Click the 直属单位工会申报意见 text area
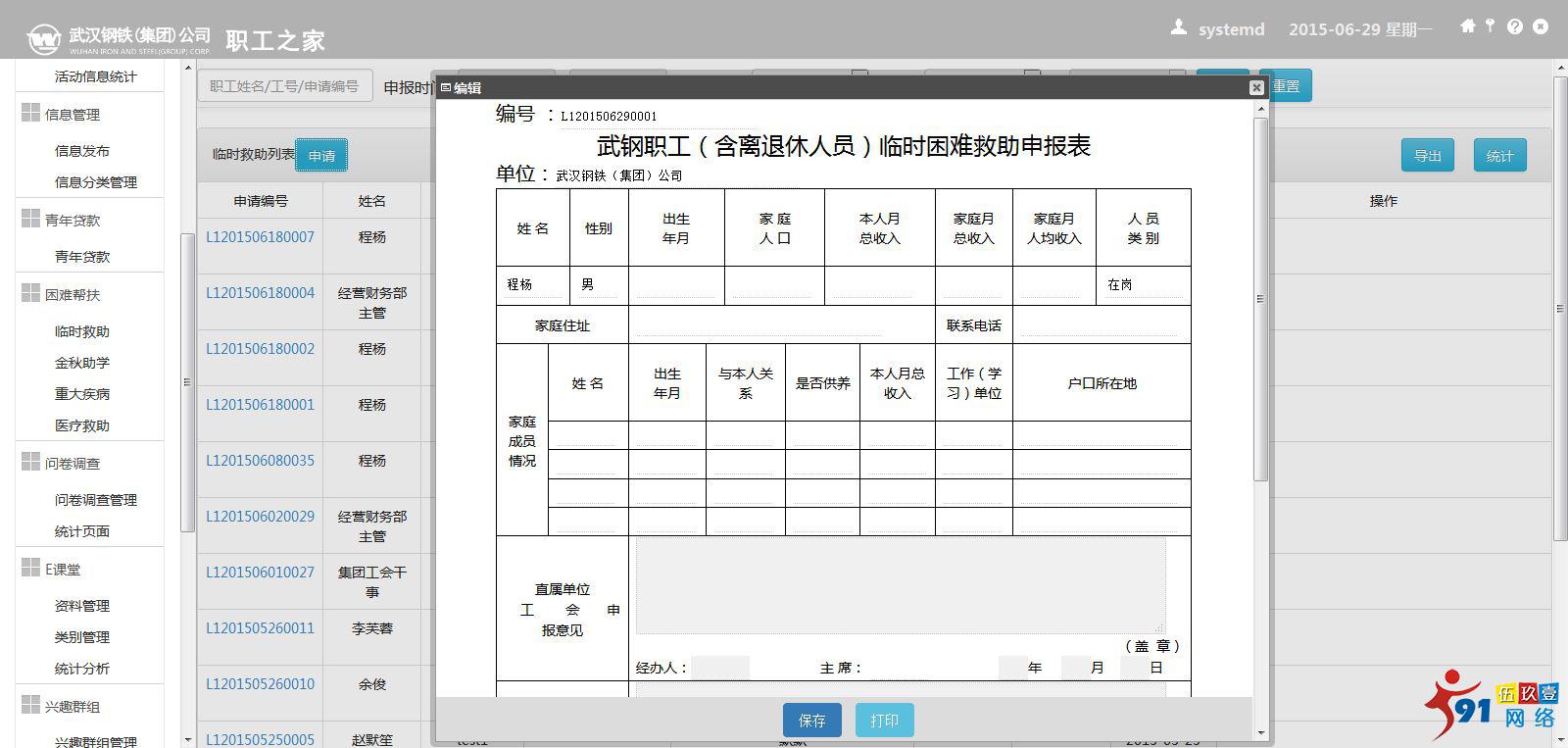The height and width of the screenshot is (748, 1568). (x=900, y=585)
